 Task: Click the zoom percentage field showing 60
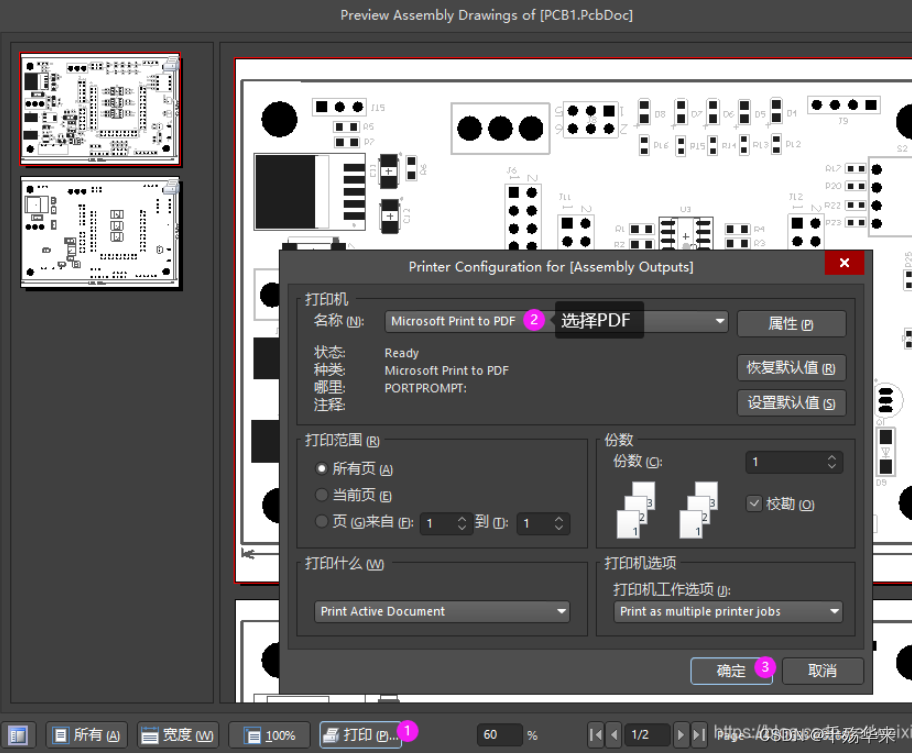(499, 735)
